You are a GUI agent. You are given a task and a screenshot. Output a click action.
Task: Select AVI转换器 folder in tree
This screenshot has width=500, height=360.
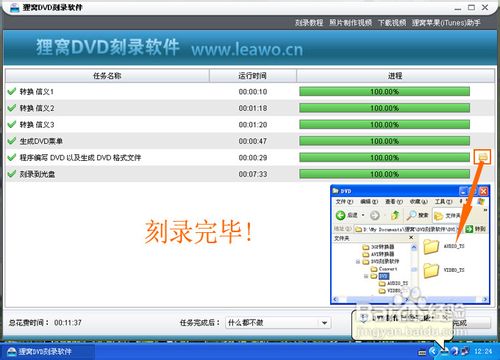(x=378, y=254)
